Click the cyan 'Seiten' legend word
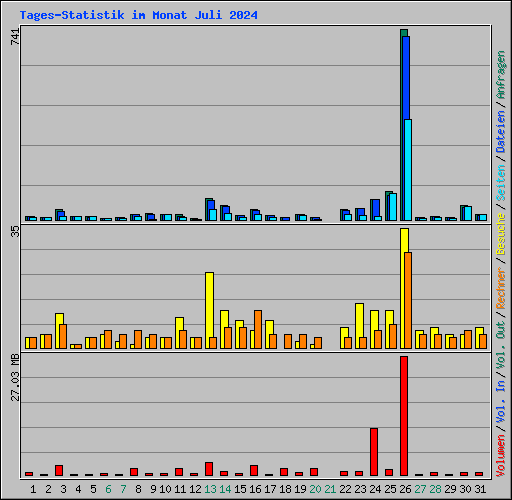This screenshot has width=512, height=500. tap(501, 183)
